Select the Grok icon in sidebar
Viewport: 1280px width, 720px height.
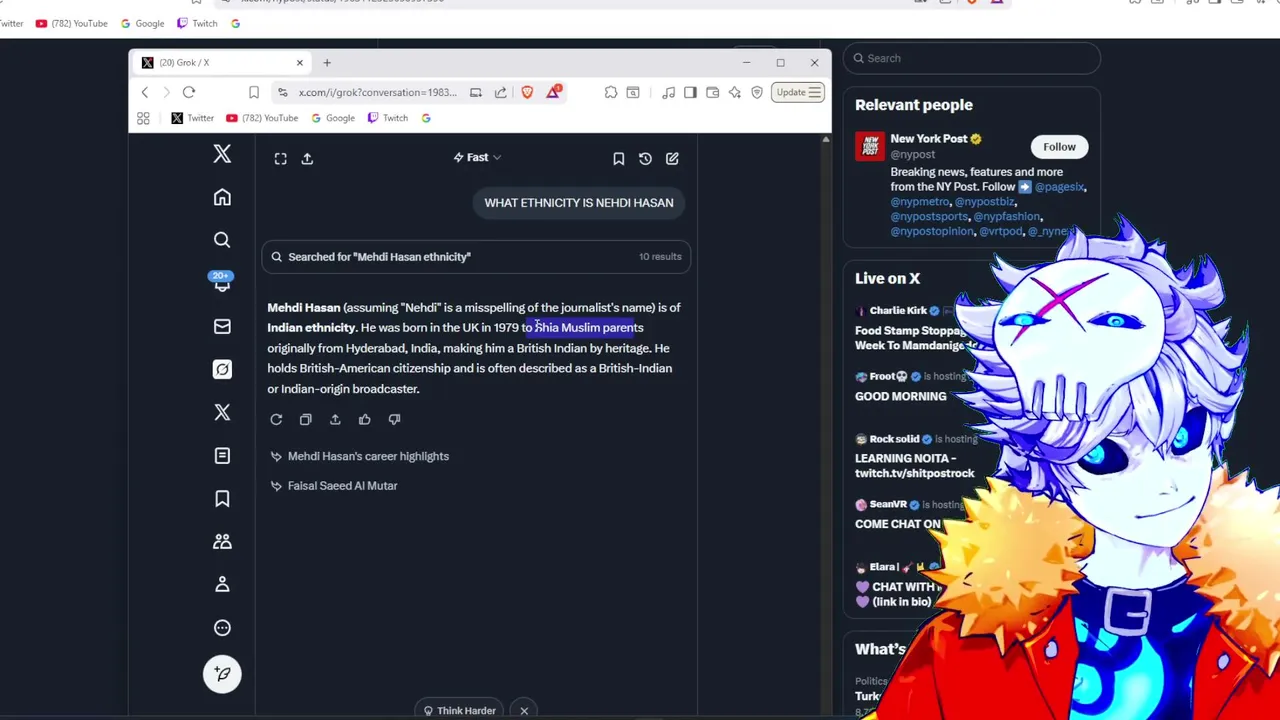(x=222, y=369)
